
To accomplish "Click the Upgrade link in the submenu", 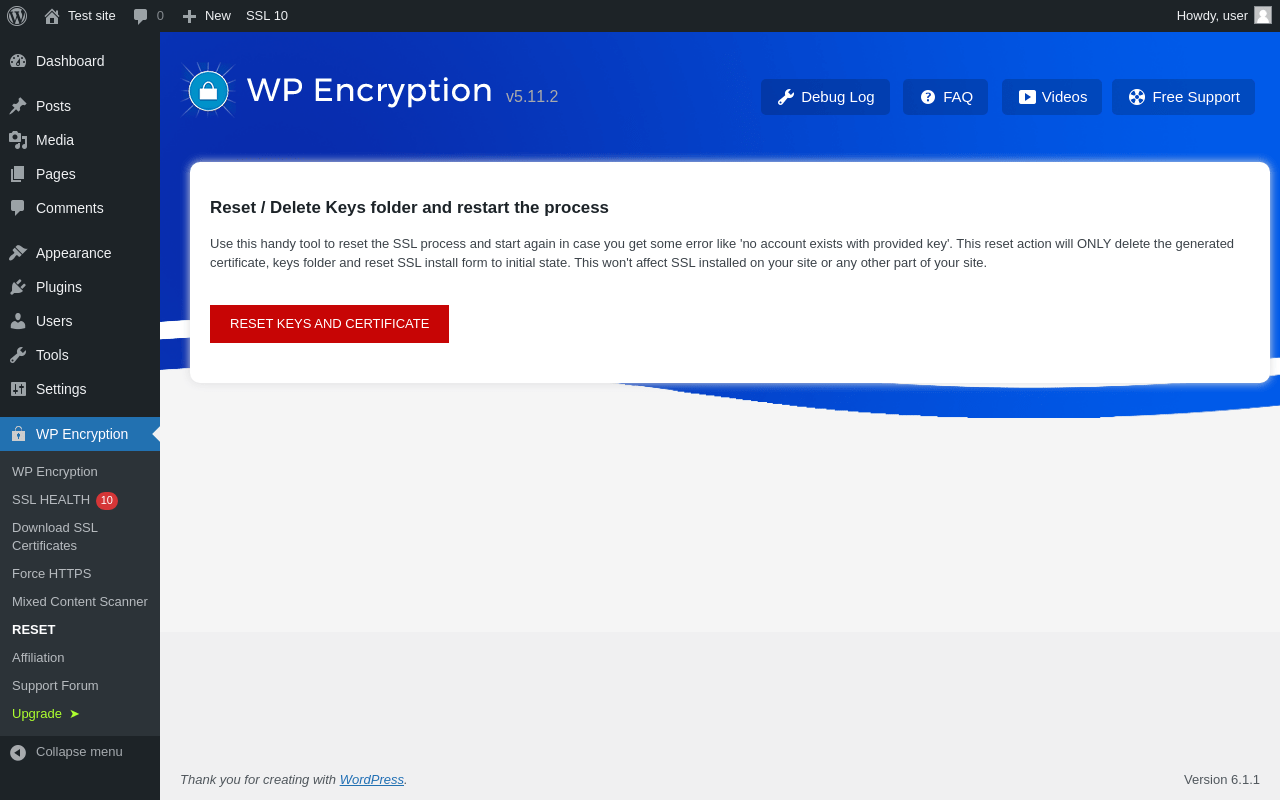I will pyautogui.click(x=38, y=714).
